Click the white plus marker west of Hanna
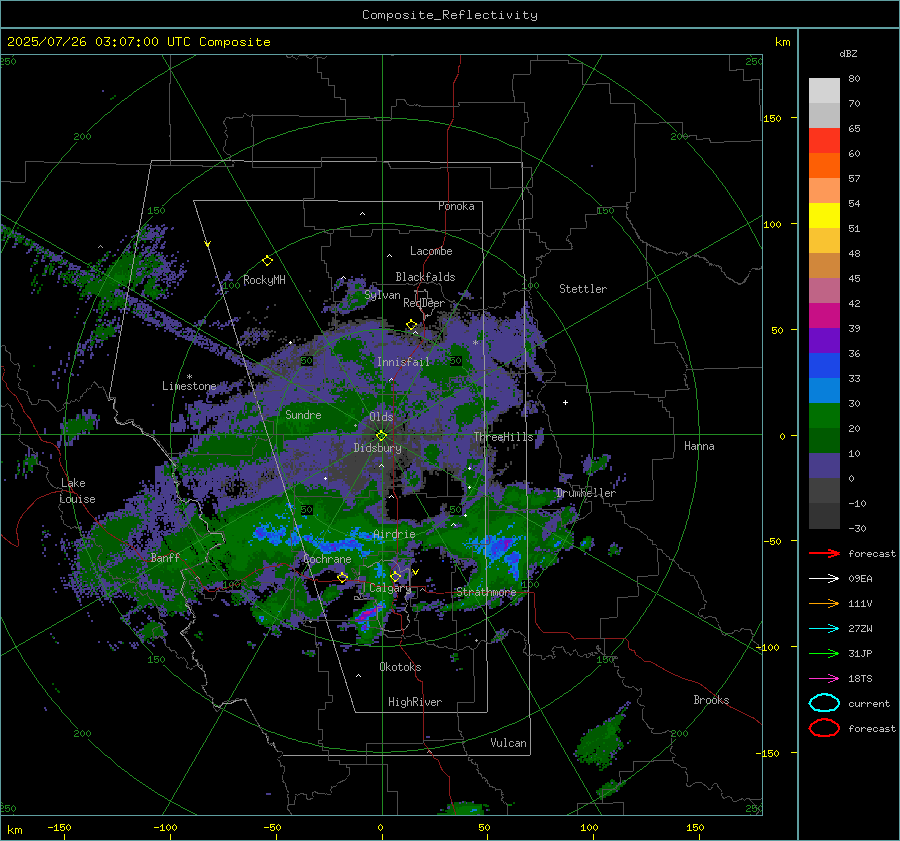Image resolution: width=900 pixels, height=841 pixels. pyautogui.click(x=565, y=402)
